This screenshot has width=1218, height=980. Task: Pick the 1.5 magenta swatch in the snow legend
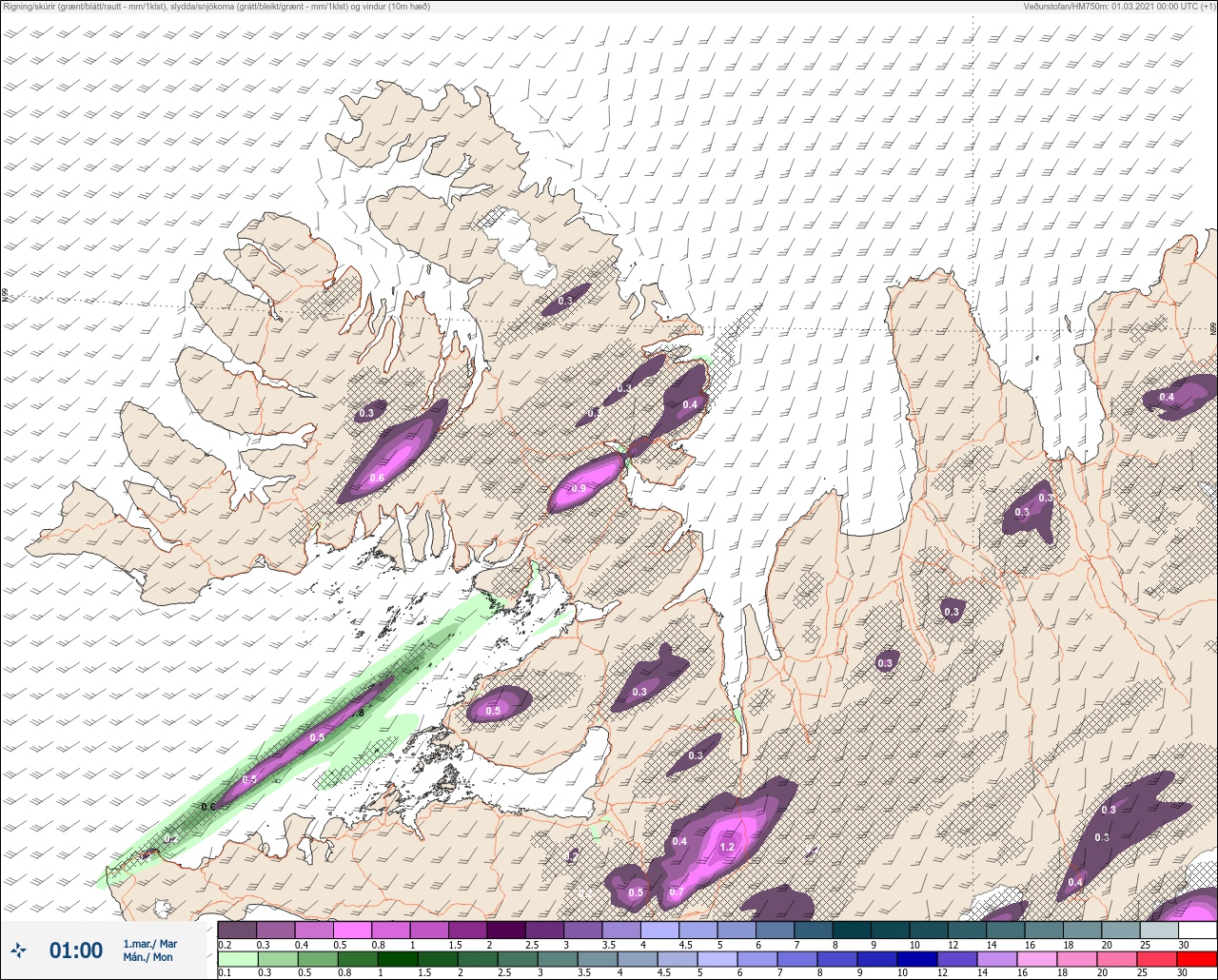tap(467, 930)
